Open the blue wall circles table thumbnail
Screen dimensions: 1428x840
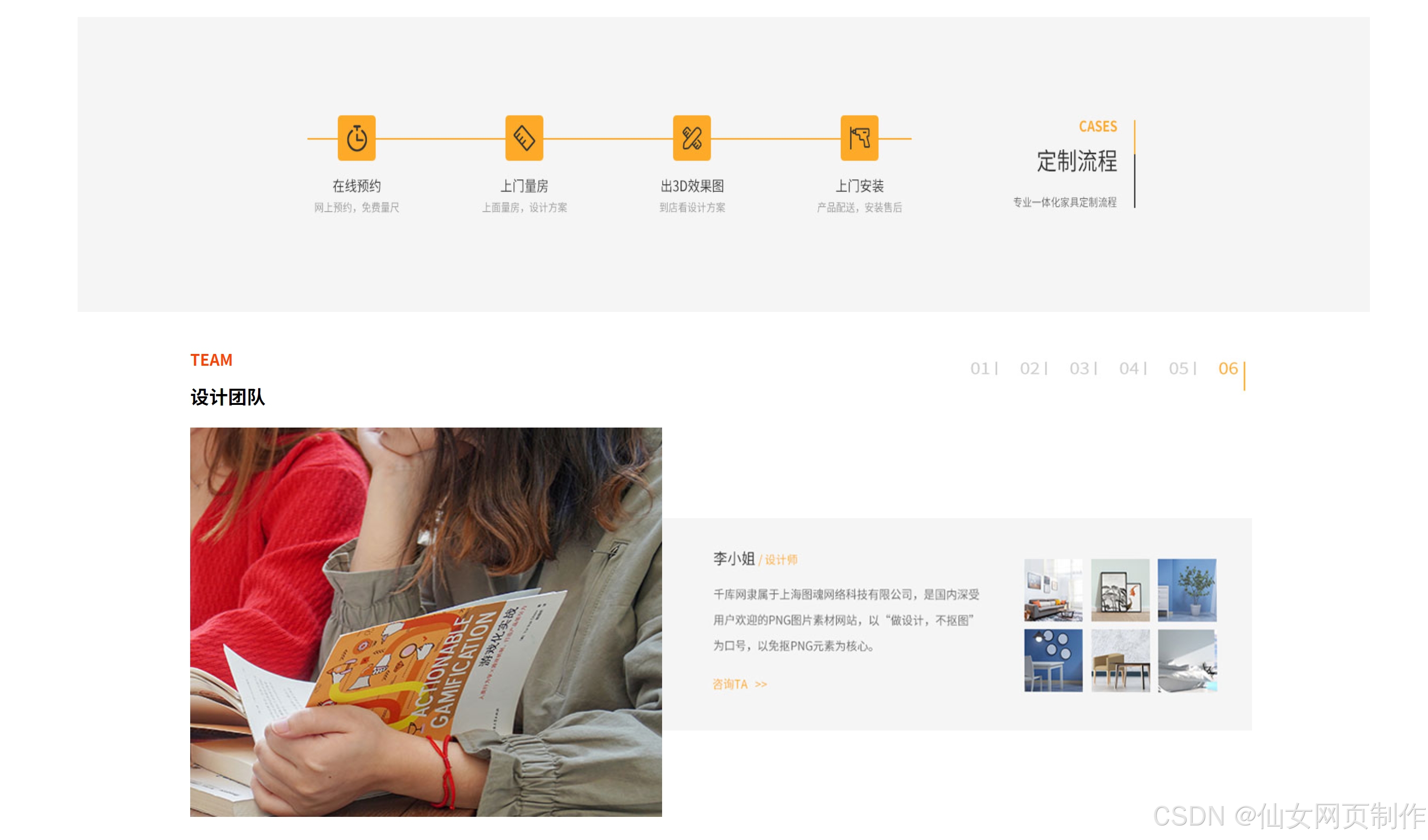[1053, 660]
